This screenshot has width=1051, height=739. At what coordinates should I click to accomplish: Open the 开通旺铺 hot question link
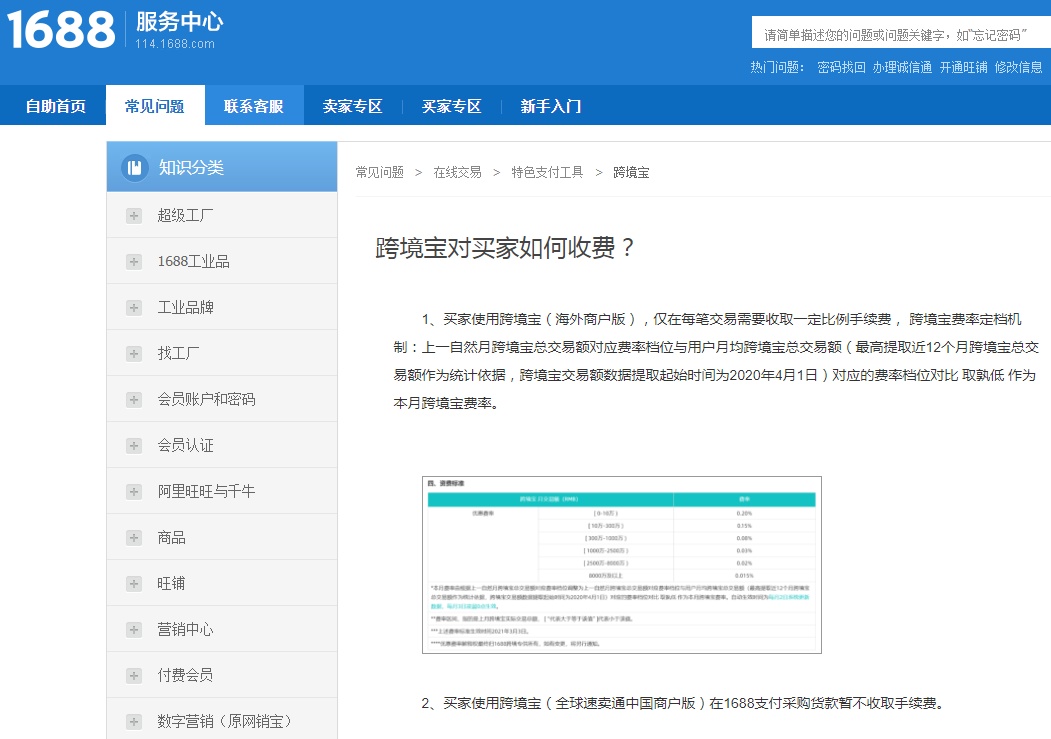point(963,67)
